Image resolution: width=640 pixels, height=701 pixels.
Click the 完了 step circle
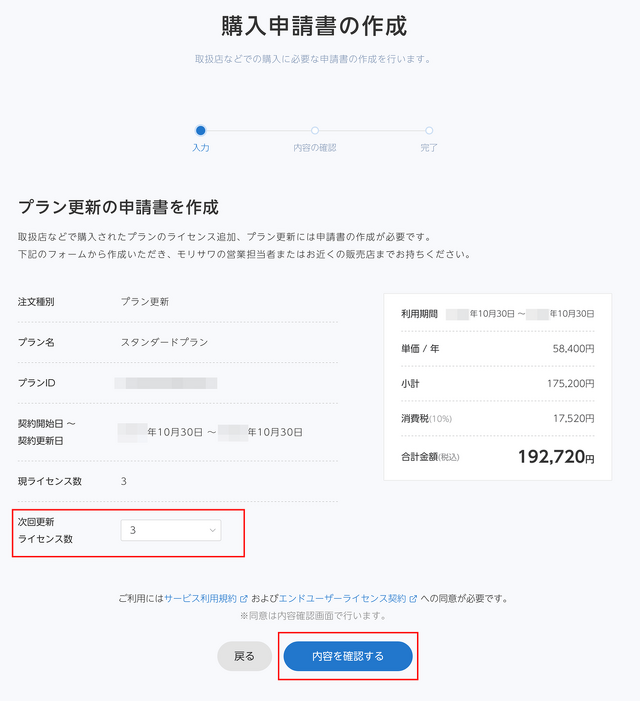click(429, 130)
